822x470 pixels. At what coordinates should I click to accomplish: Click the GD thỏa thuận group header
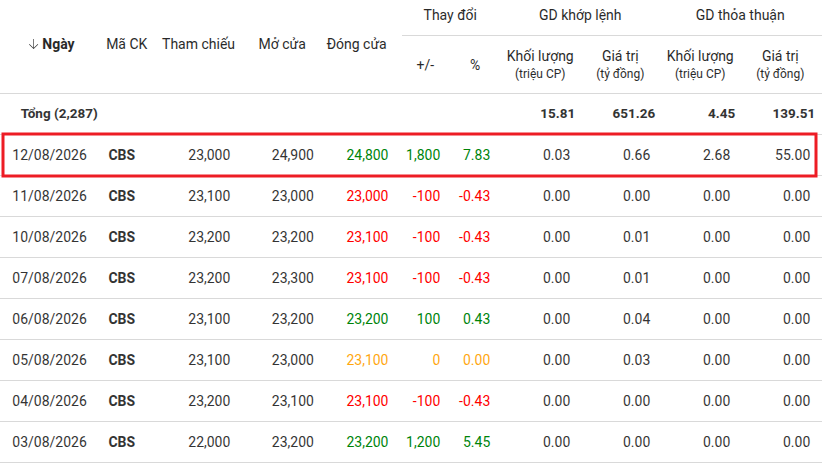pyautogui.click(x=740, y=15)
